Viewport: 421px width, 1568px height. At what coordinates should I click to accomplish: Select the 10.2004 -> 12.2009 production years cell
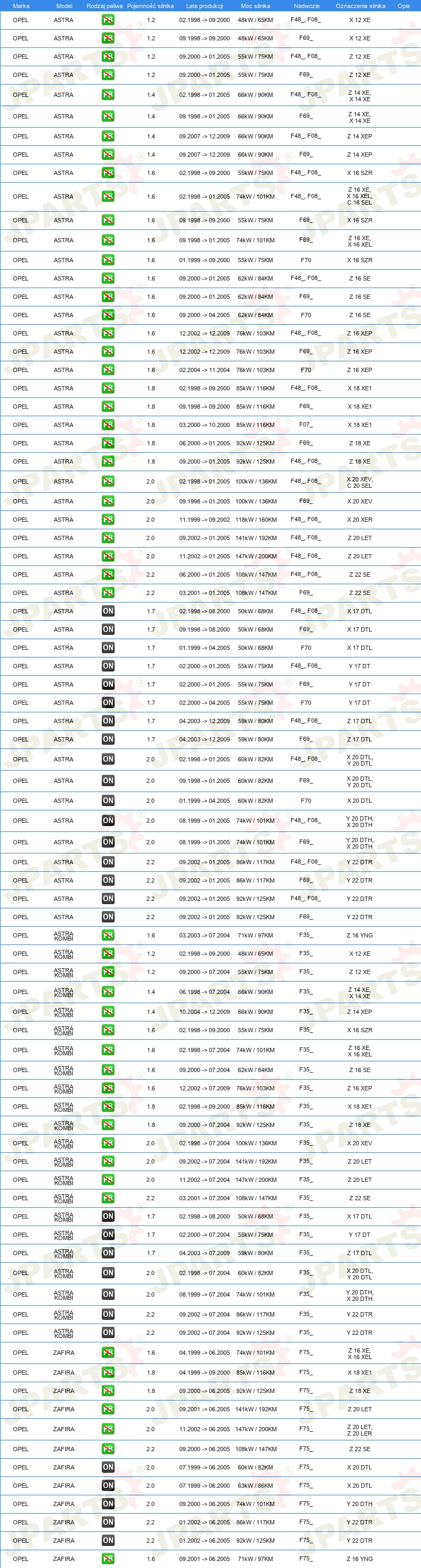coord(205,1012)
